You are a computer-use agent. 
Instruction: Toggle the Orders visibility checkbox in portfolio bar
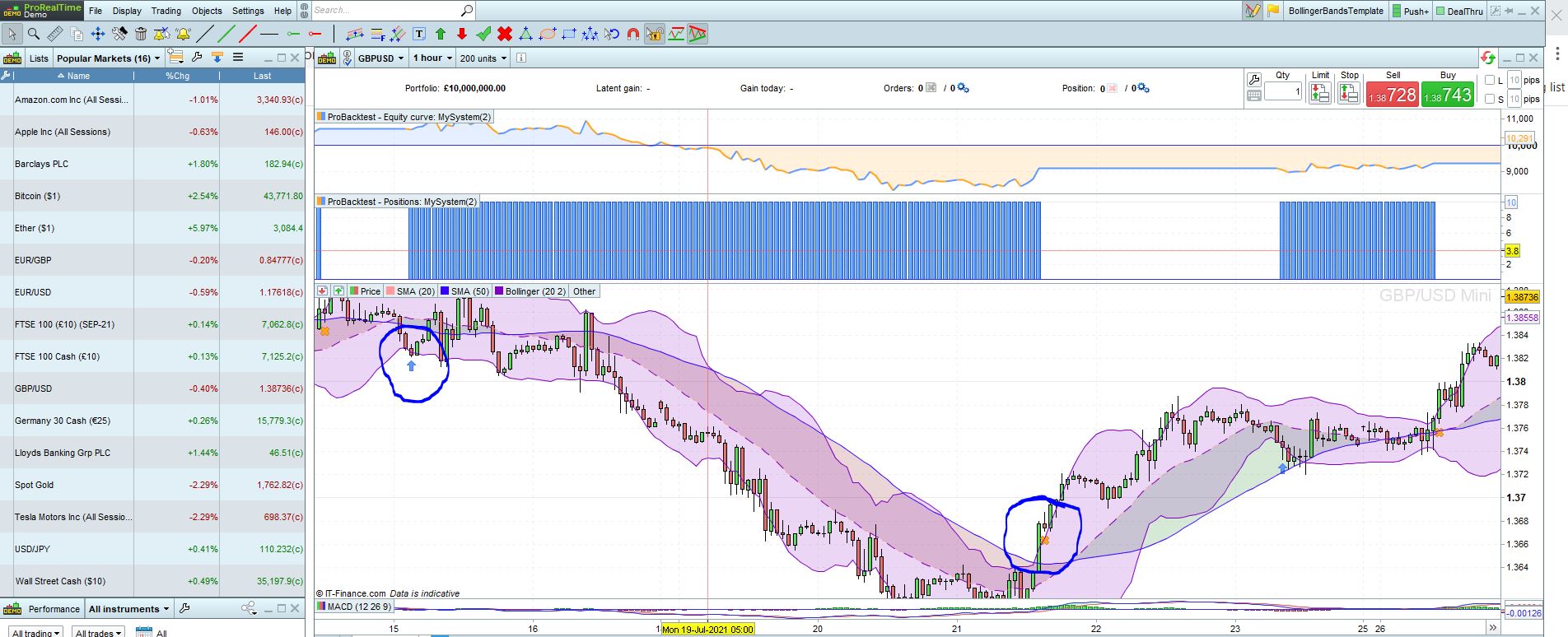(x=931, y=88)
